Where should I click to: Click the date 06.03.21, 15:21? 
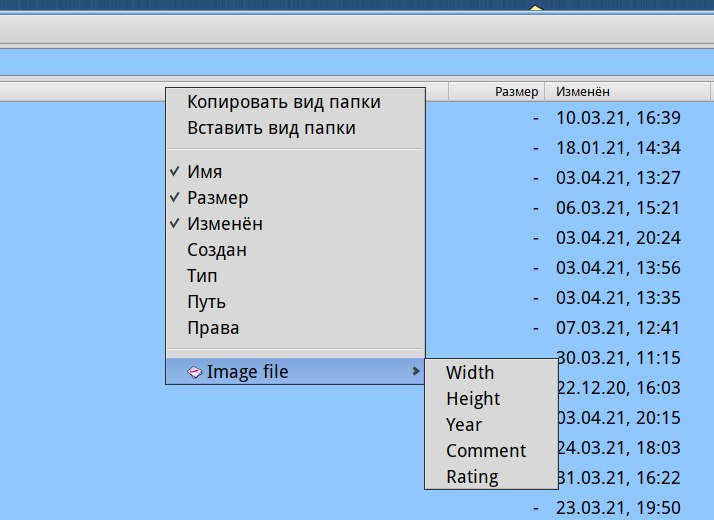(618, 208)
